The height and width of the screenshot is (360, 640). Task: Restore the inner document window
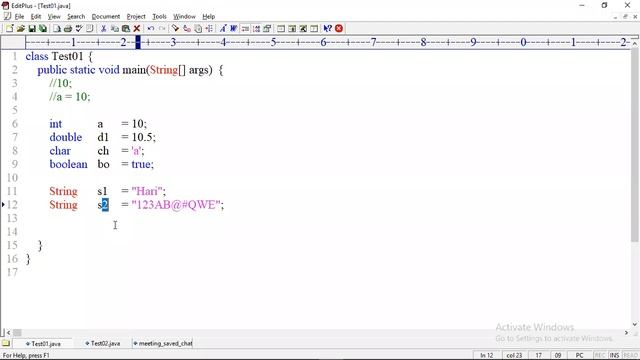click(x=625, y=17)
